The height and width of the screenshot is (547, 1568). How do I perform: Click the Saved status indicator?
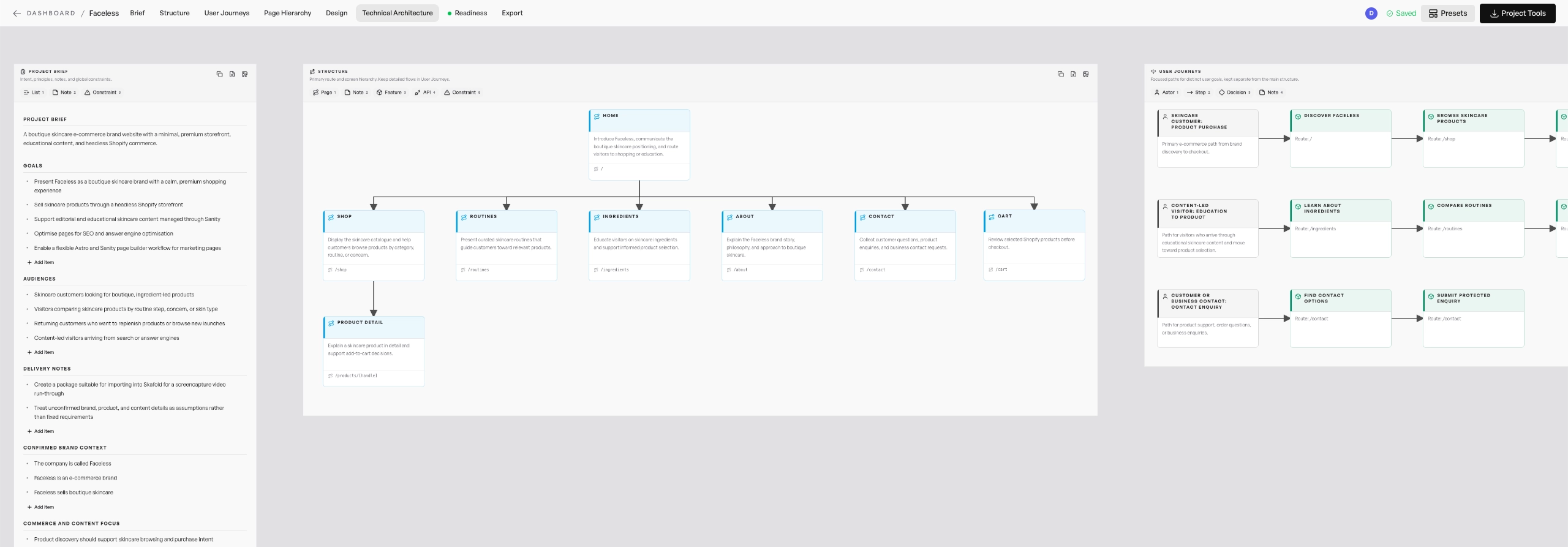[1401, 13]
